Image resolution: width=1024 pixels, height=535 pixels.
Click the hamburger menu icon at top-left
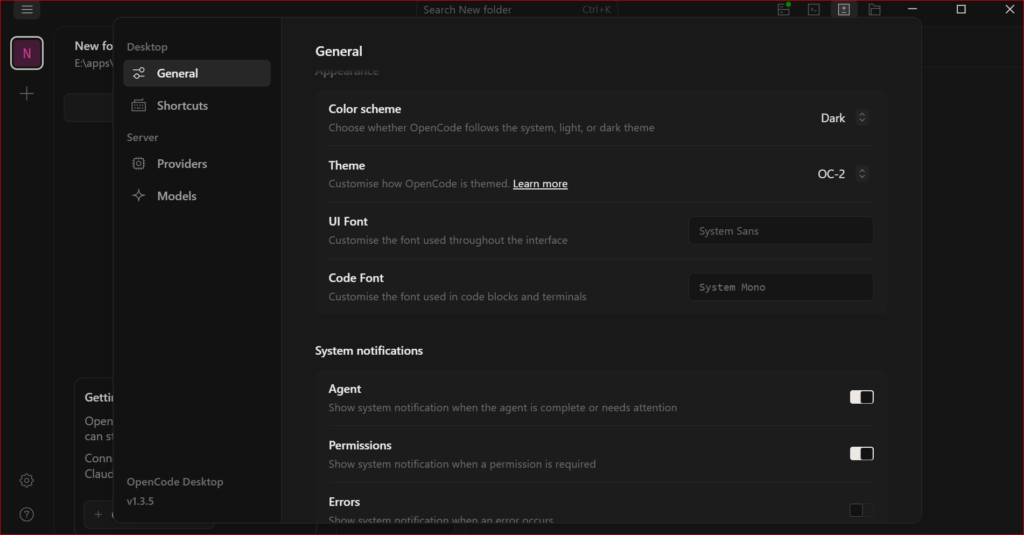pos(27,10)
